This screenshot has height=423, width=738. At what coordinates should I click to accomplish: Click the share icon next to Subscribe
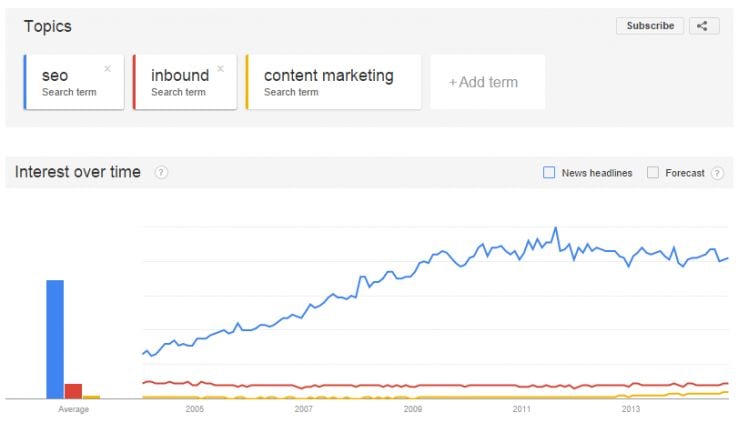point(703,26)
